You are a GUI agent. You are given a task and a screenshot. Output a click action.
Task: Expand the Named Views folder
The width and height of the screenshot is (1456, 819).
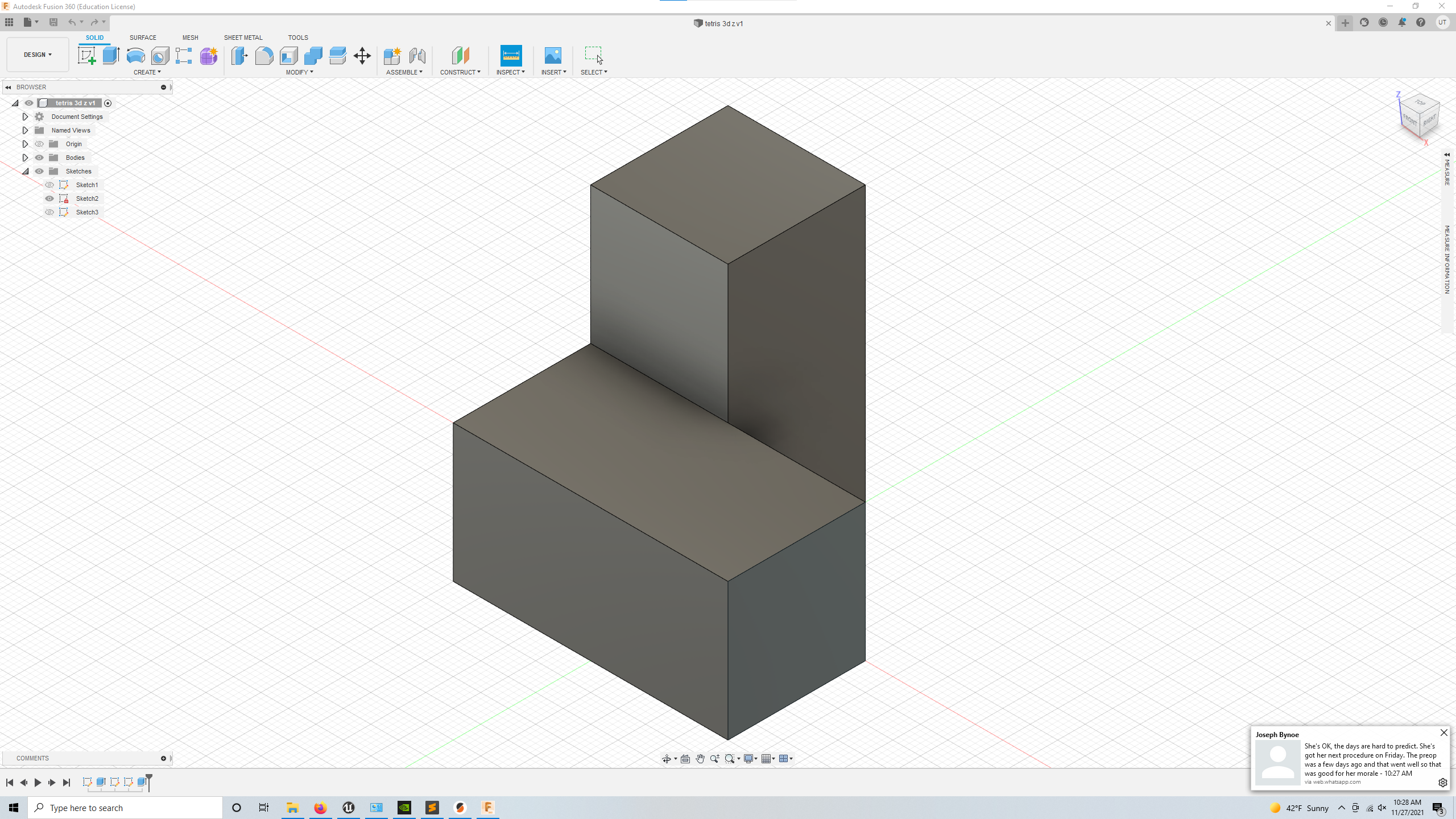click(x=25, y=130)
